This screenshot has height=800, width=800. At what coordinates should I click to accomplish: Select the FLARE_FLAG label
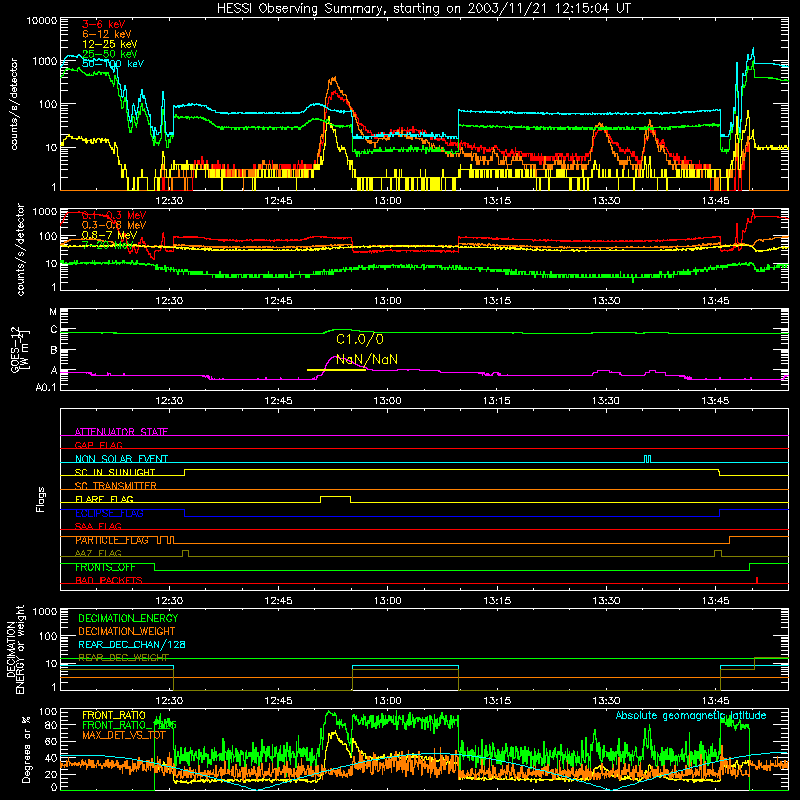pos(104,499)
